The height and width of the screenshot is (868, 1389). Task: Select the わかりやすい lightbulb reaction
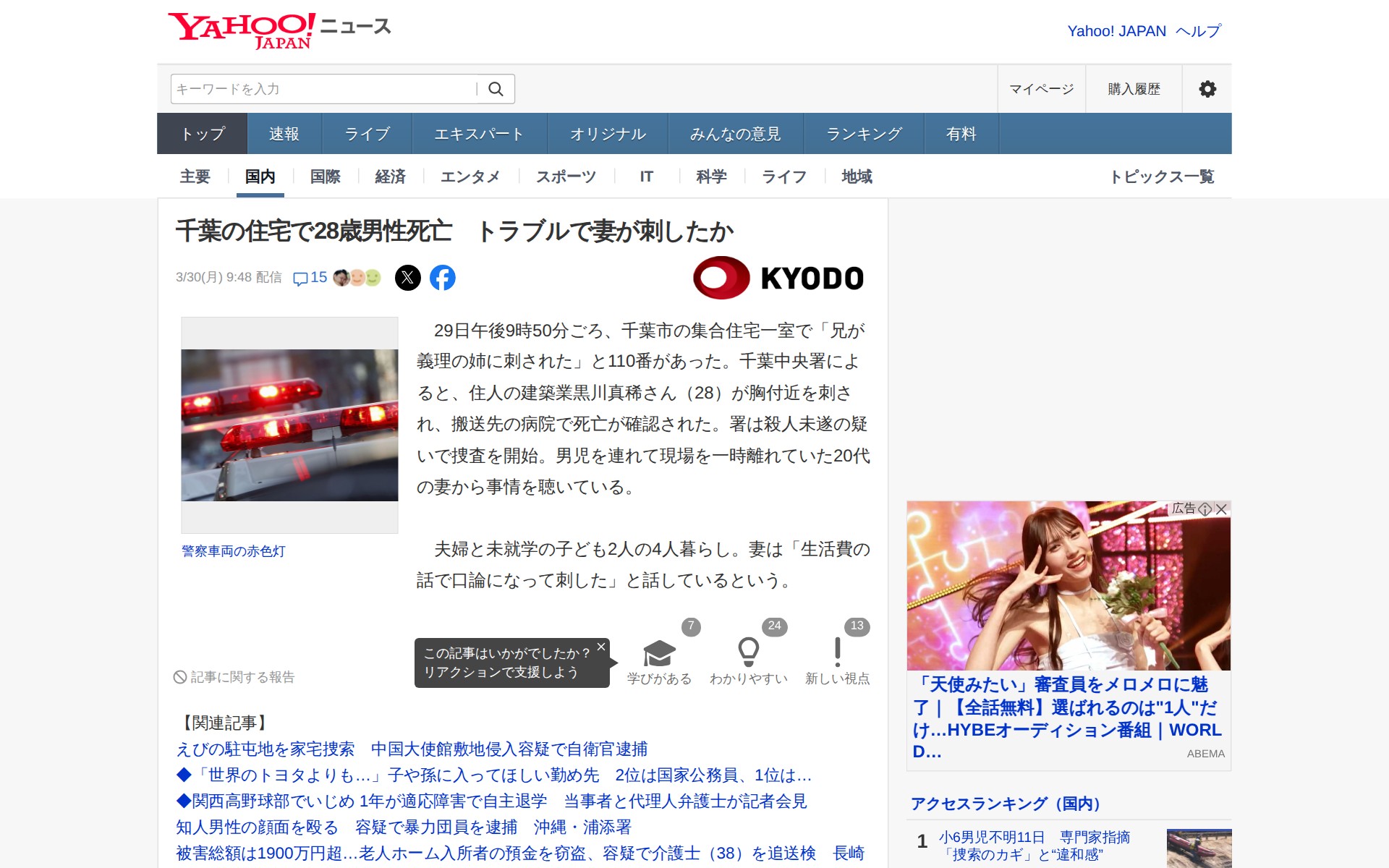[748, 651]
